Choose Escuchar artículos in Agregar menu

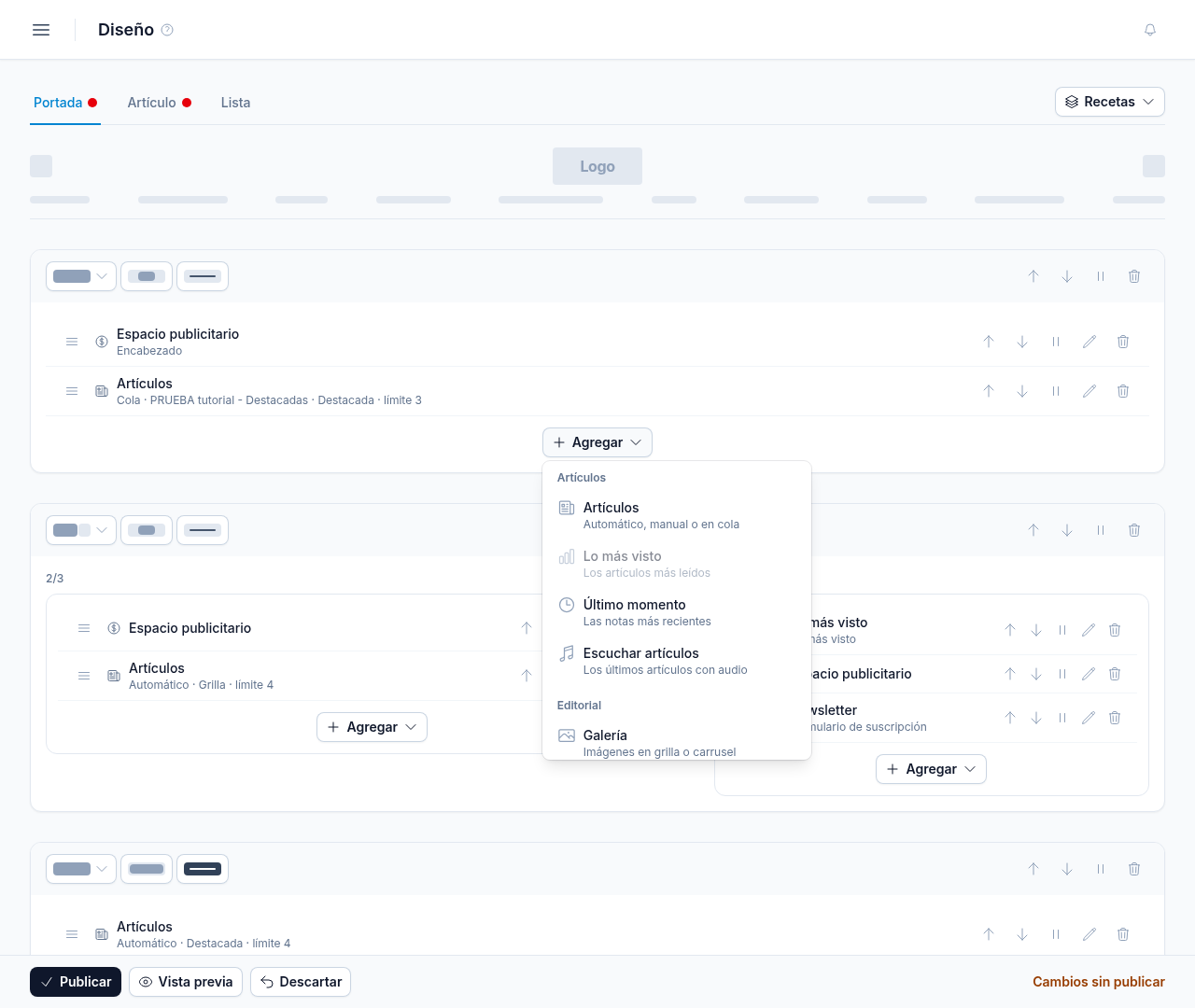(x=677, y=661)
